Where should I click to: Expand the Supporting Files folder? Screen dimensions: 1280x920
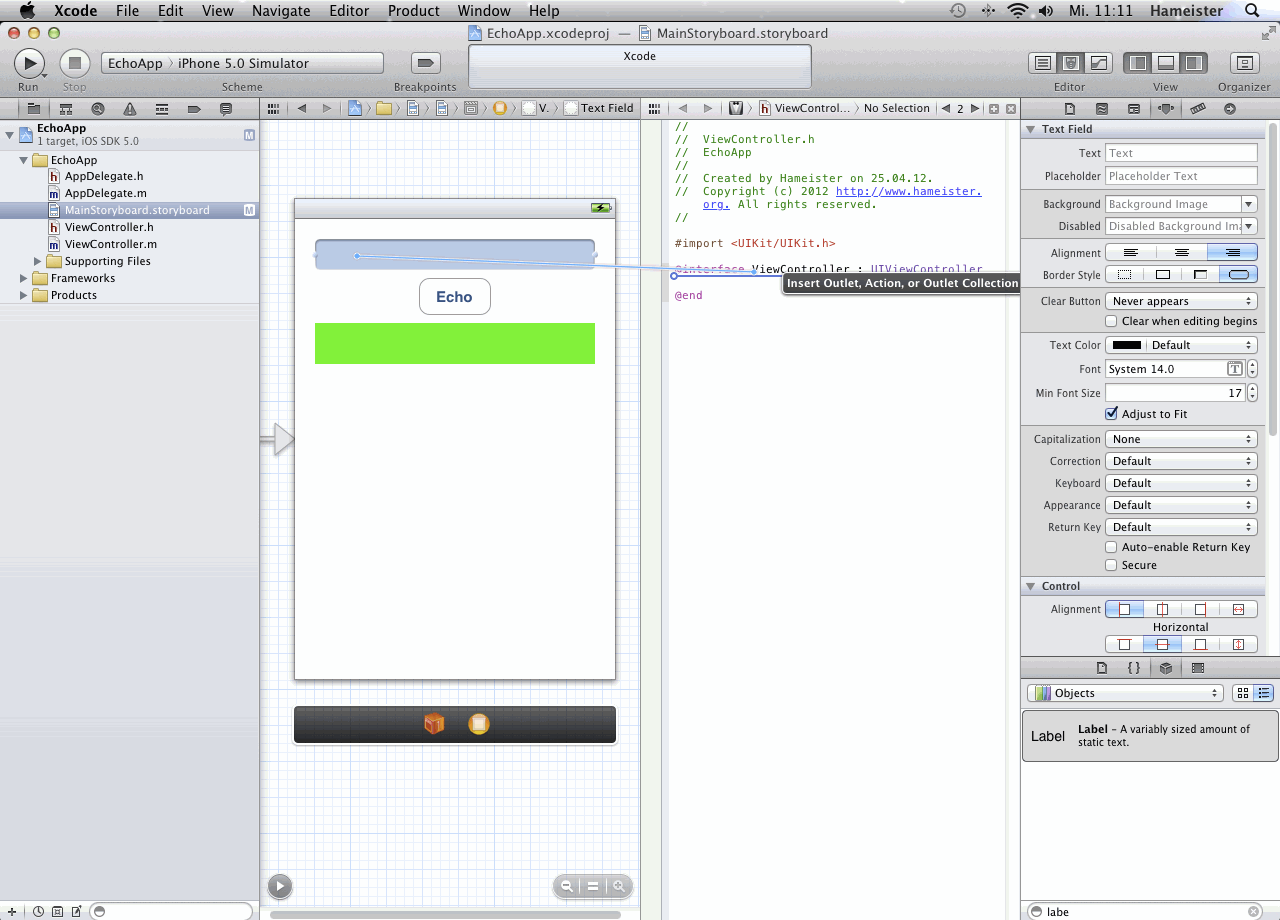pos(38,261)
